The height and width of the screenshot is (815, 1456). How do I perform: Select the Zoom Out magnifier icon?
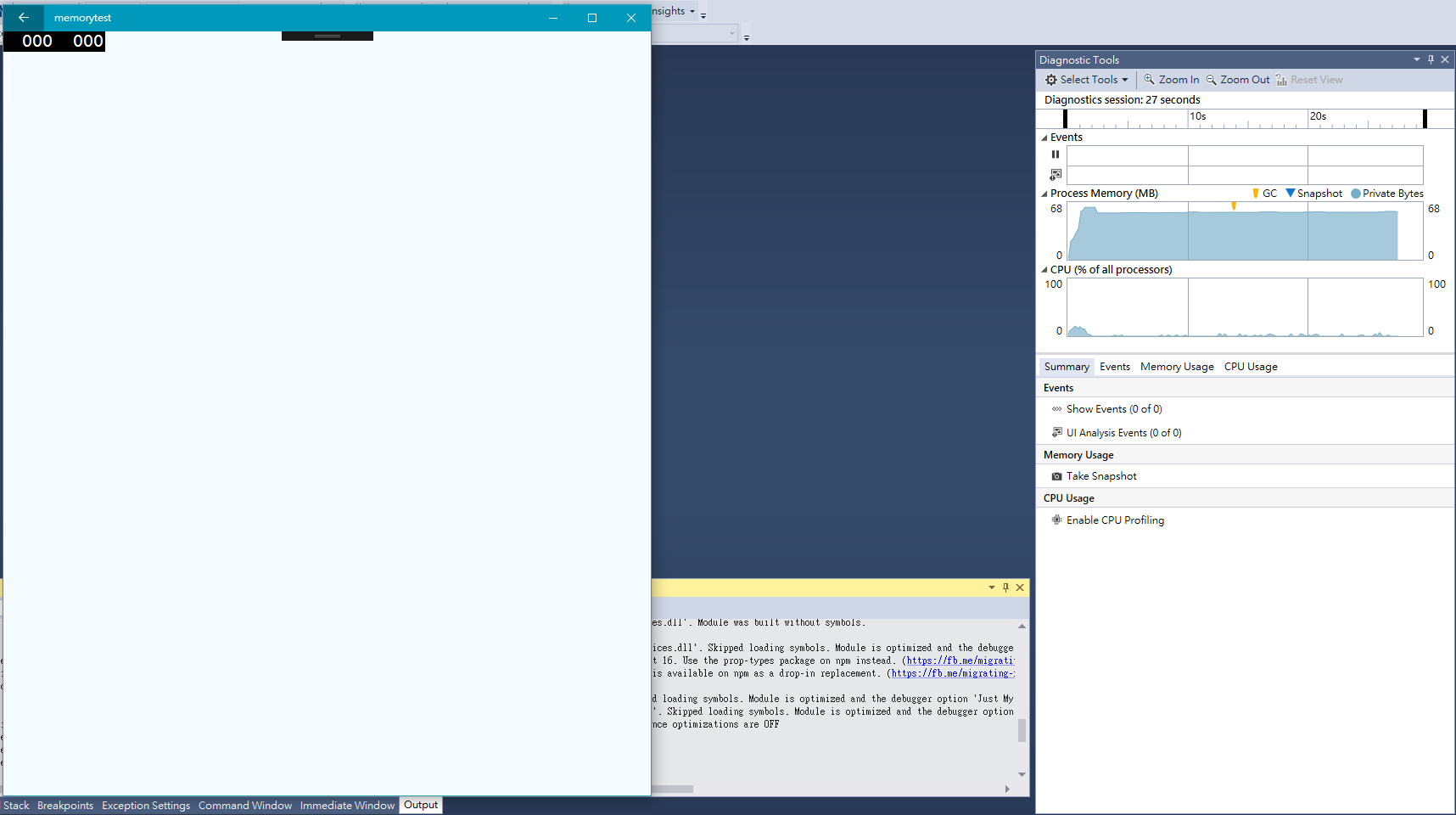pos(1212,79)
